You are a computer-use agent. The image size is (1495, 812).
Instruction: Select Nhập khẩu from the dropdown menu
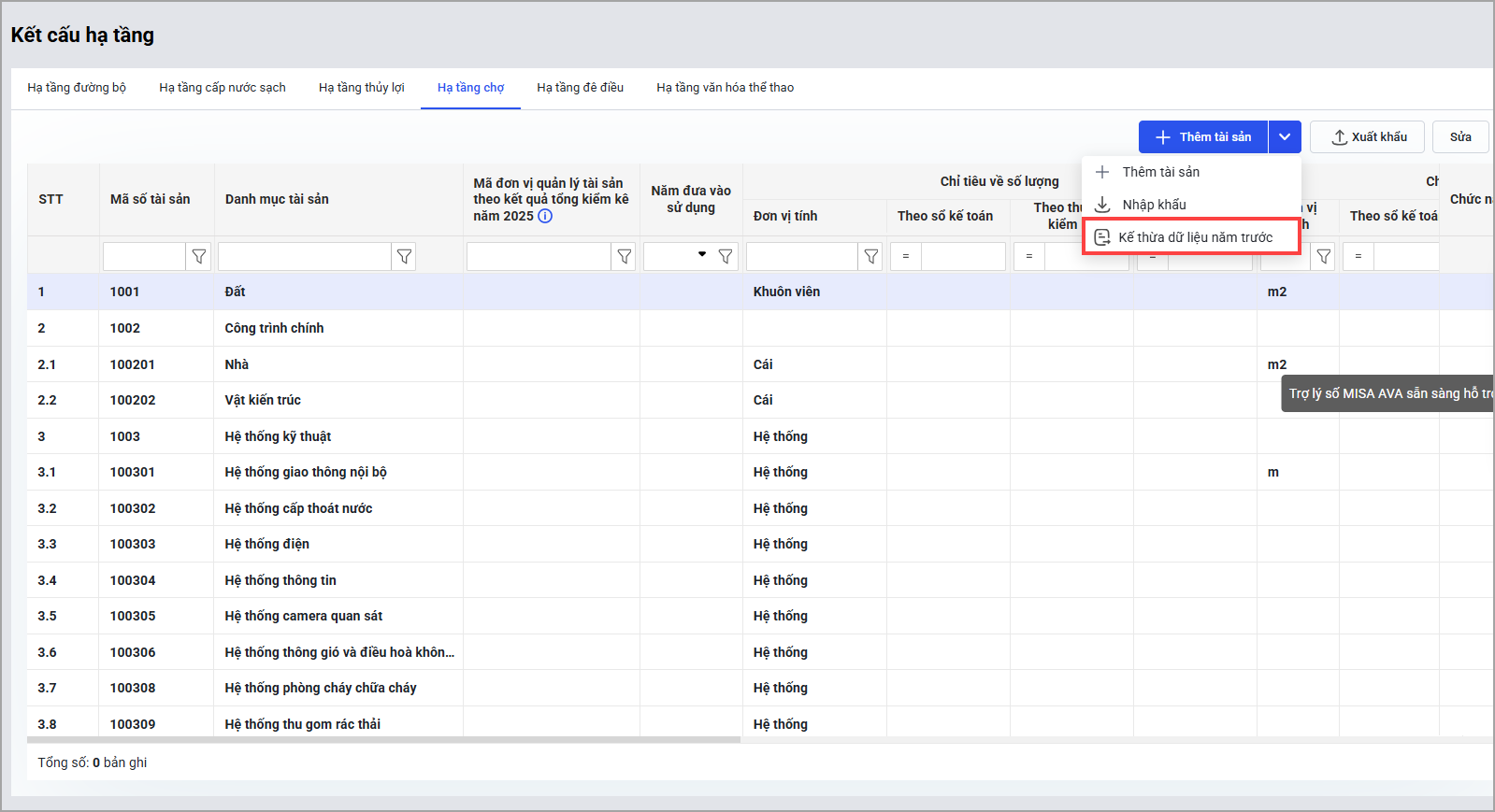[1154, 205]
